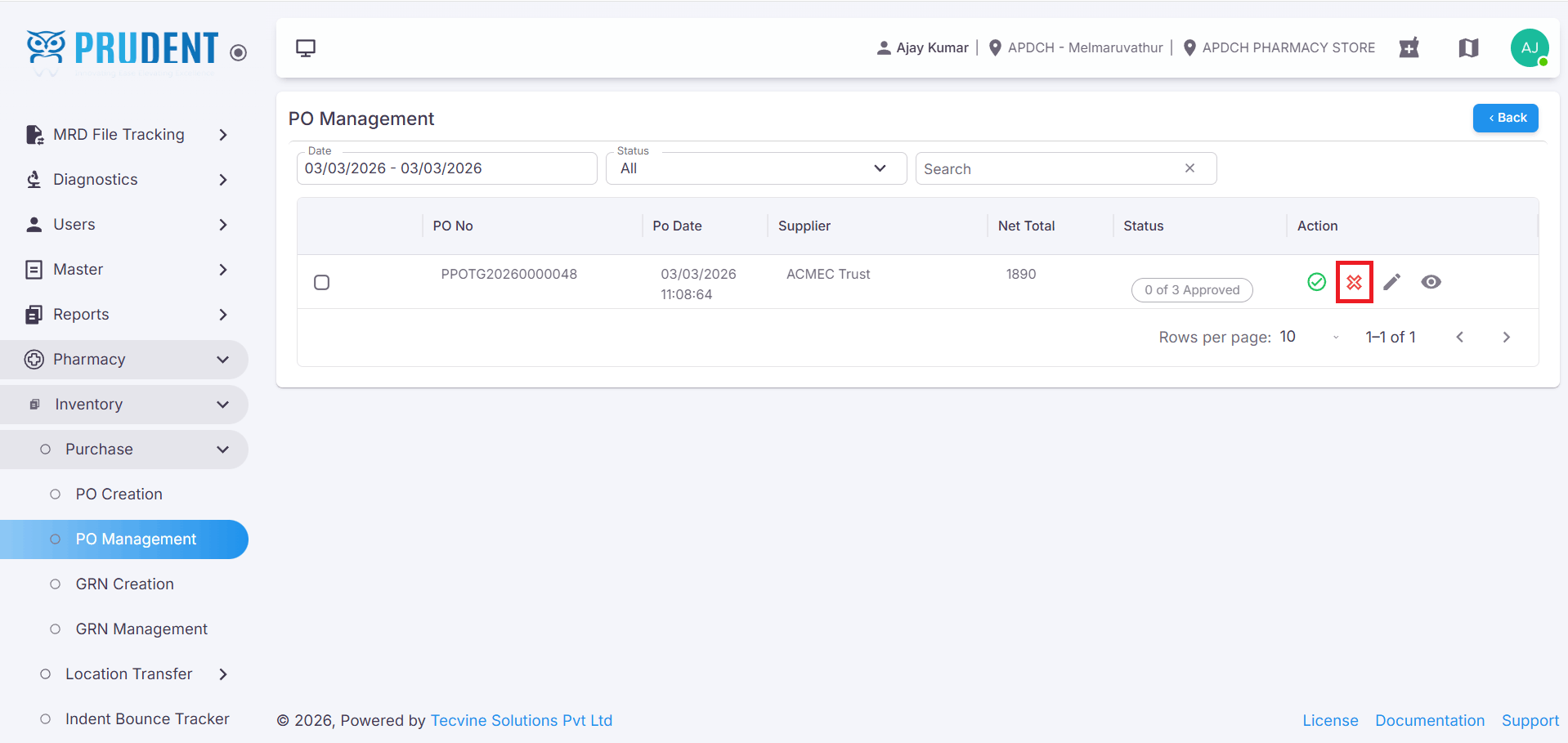This screenshot has width=1568, height=743.
Task: Expand Users menu chevron
Action: 223,225
